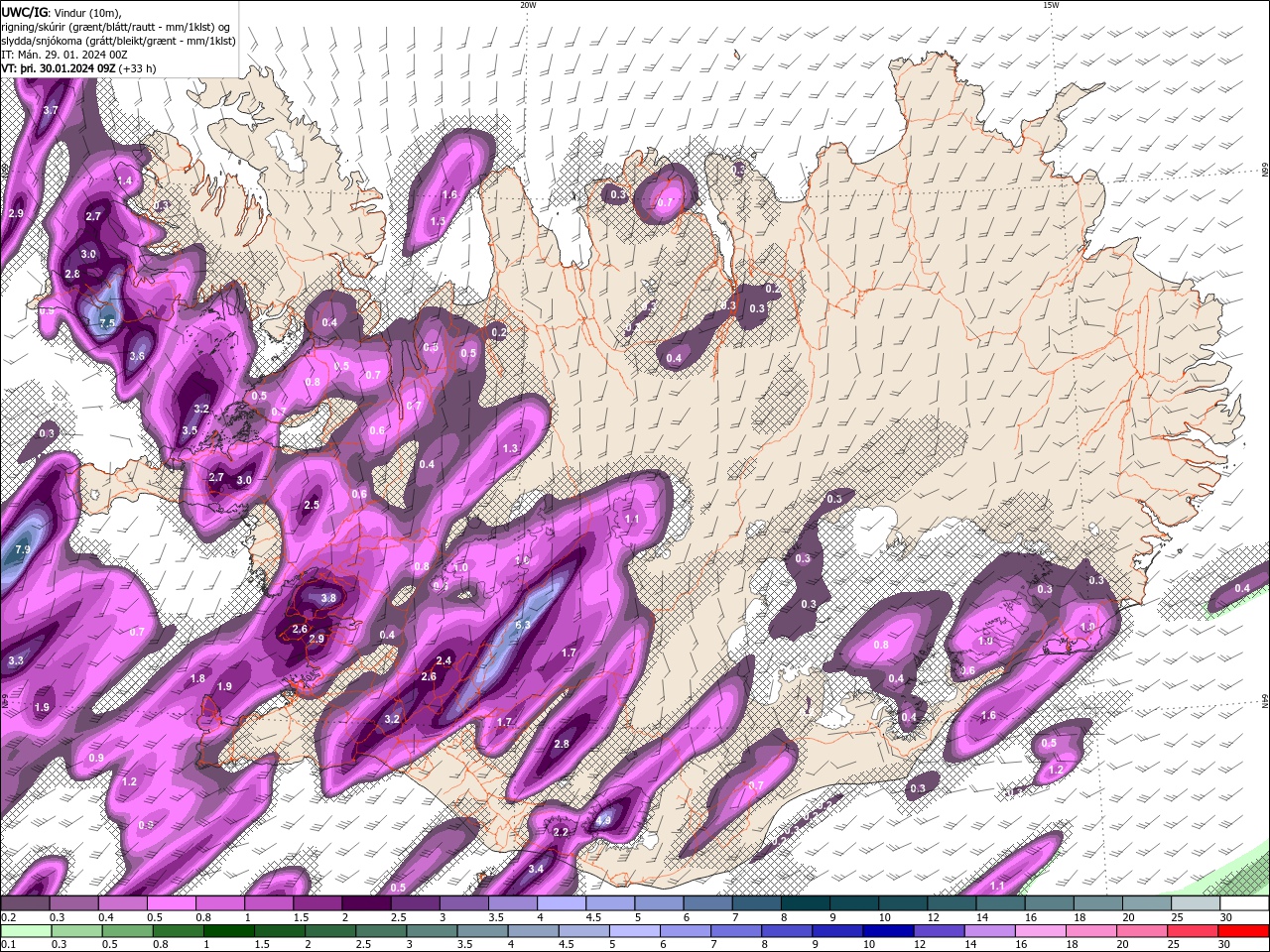1270x952 pixels.
Task: Click the '3.3' precipitation value on the map
Action: (16, 660)
